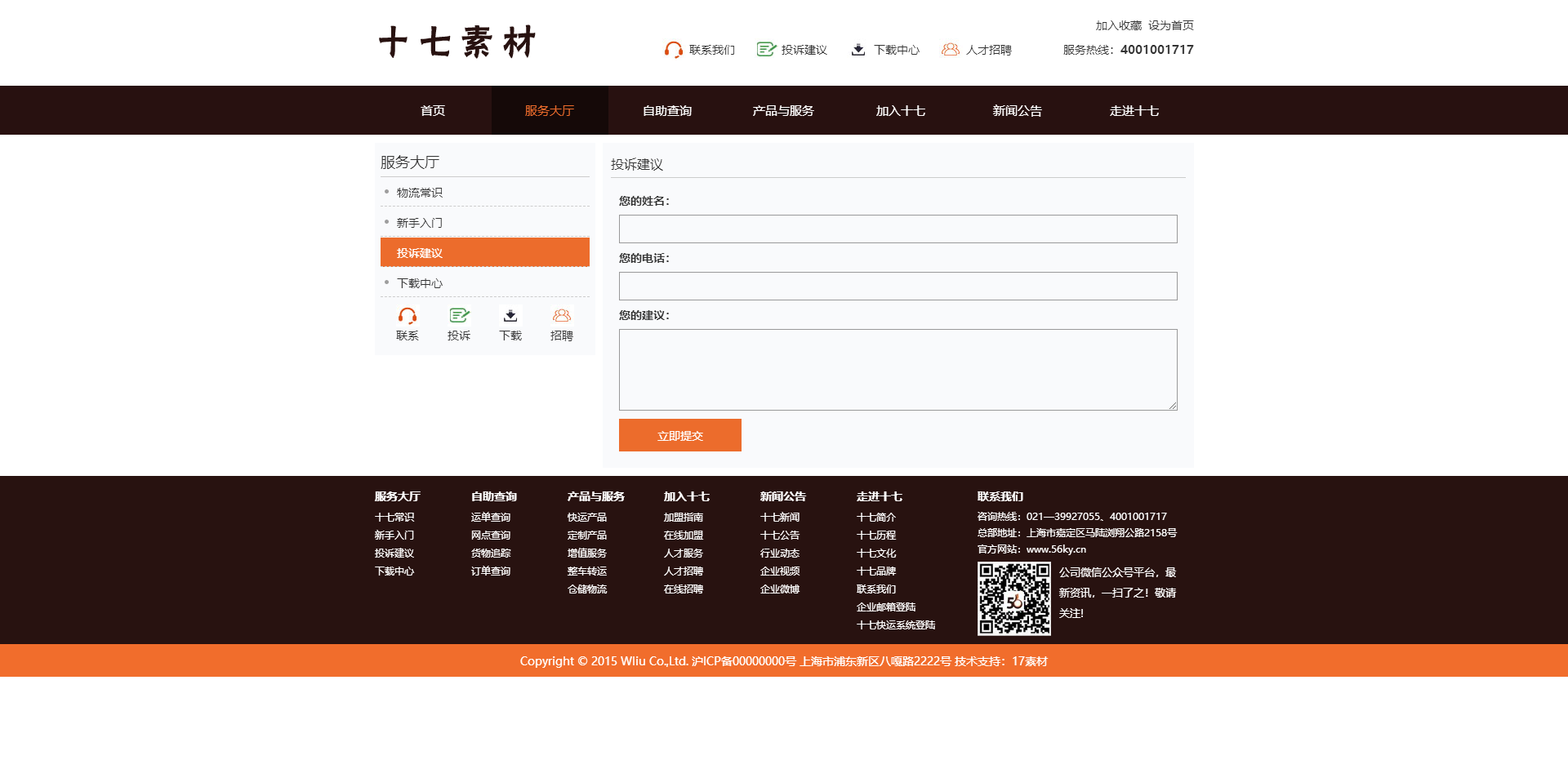Click the sidebar headset icon above 联系
1568x769 pixels.
click(407, 316)
